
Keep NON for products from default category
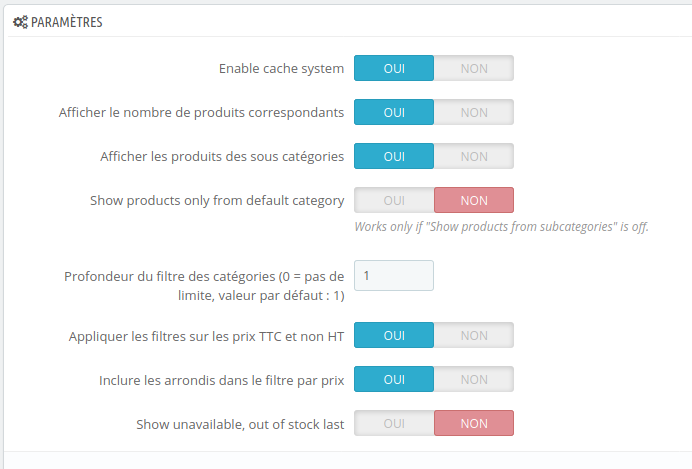(x=474, y=200)
